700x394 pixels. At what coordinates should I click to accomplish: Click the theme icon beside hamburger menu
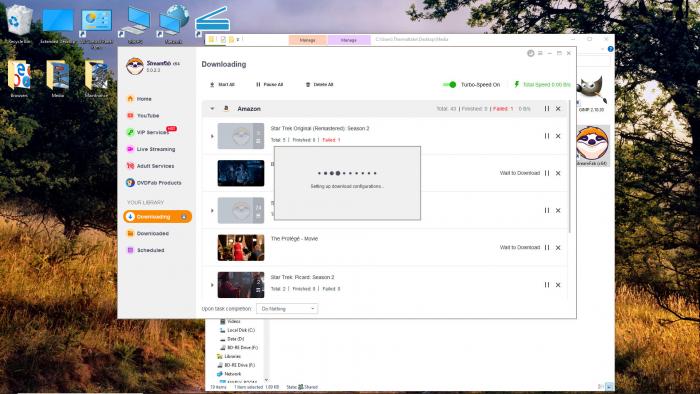(x=530, y=53)
